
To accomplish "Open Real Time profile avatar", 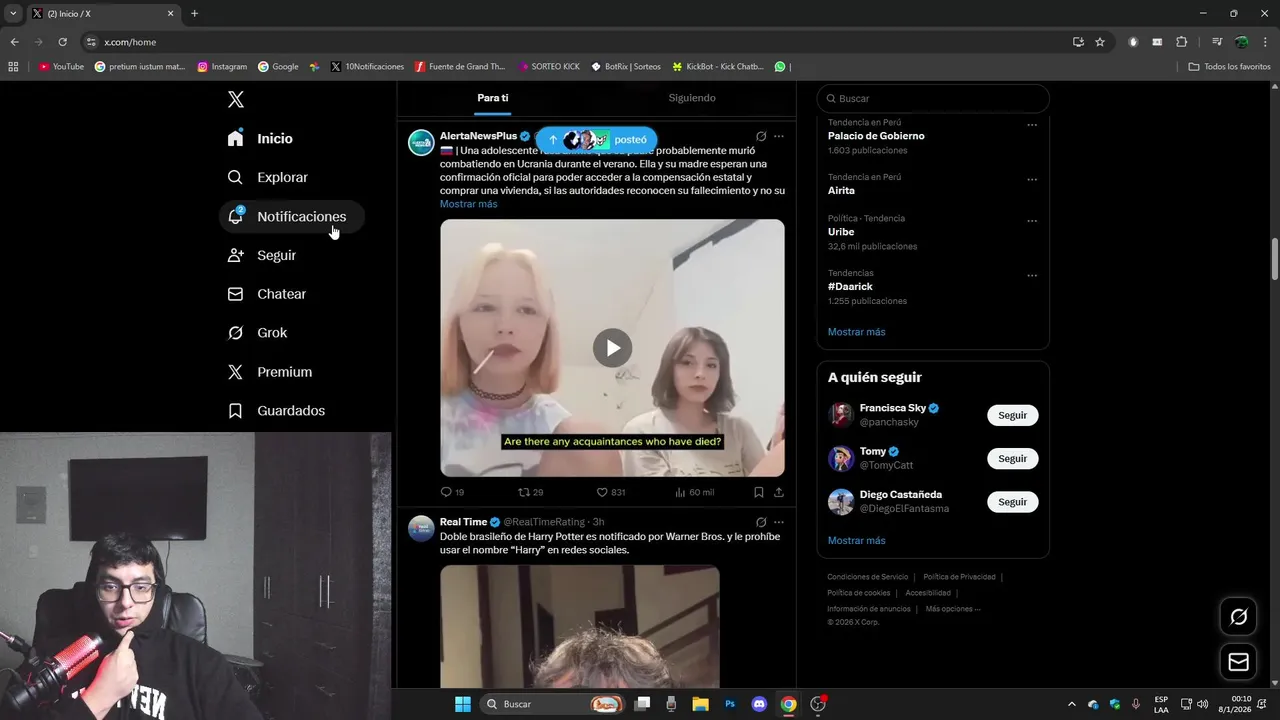I will pos(421,528).
